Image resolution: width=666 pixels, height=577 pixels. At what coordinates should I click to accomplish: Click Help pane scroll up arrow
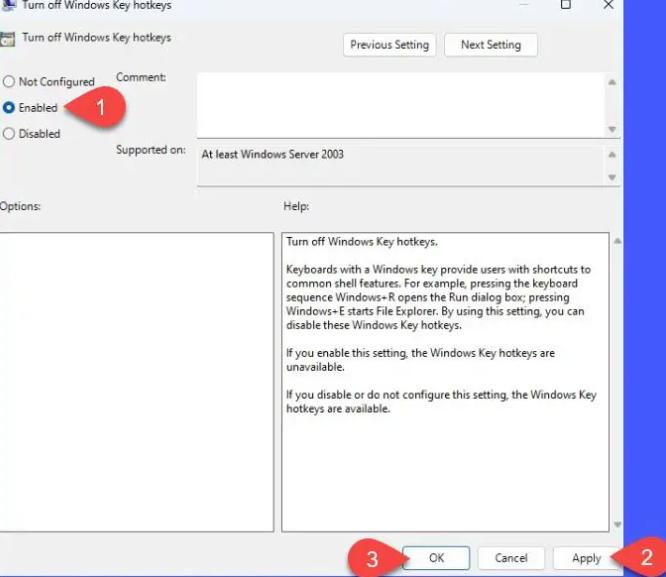(x=617, y=241)
